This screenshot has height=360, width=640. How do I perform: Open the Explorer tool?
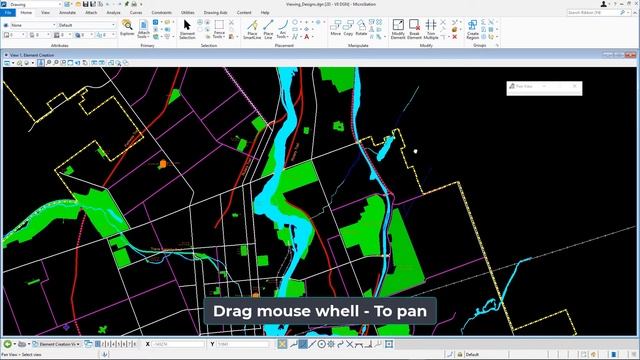[x=127, y=28]
